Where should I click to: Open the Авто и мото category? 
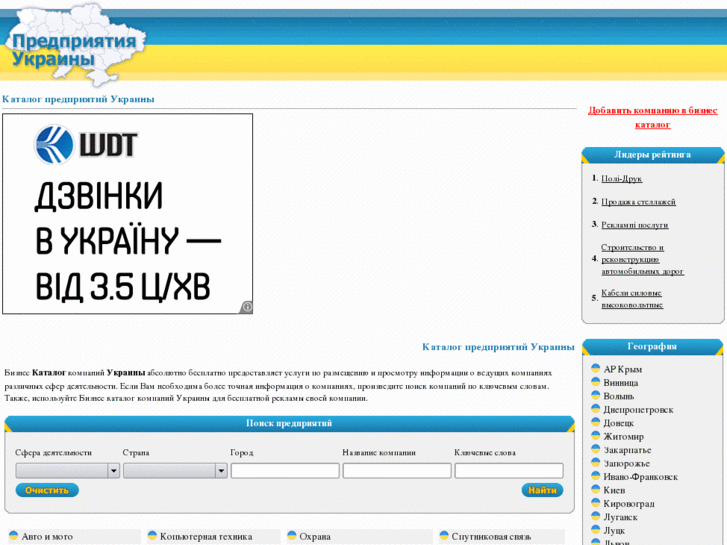[47, 537]
